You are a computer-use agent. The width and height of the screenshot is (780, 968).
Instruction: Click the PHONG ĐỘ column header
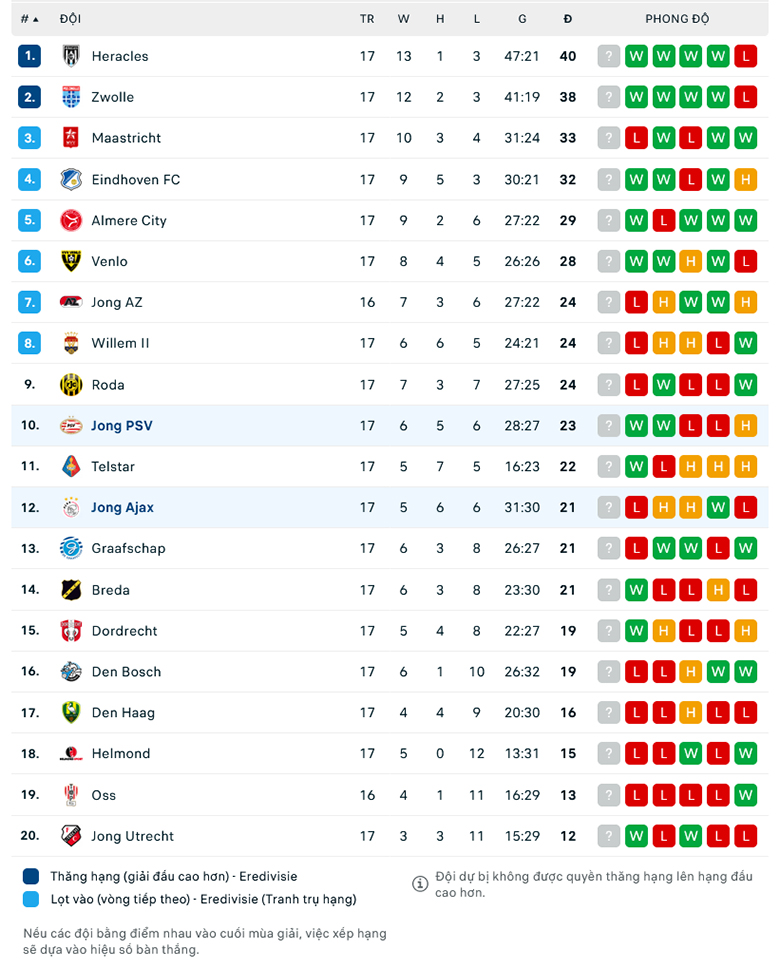coord(677,19)
